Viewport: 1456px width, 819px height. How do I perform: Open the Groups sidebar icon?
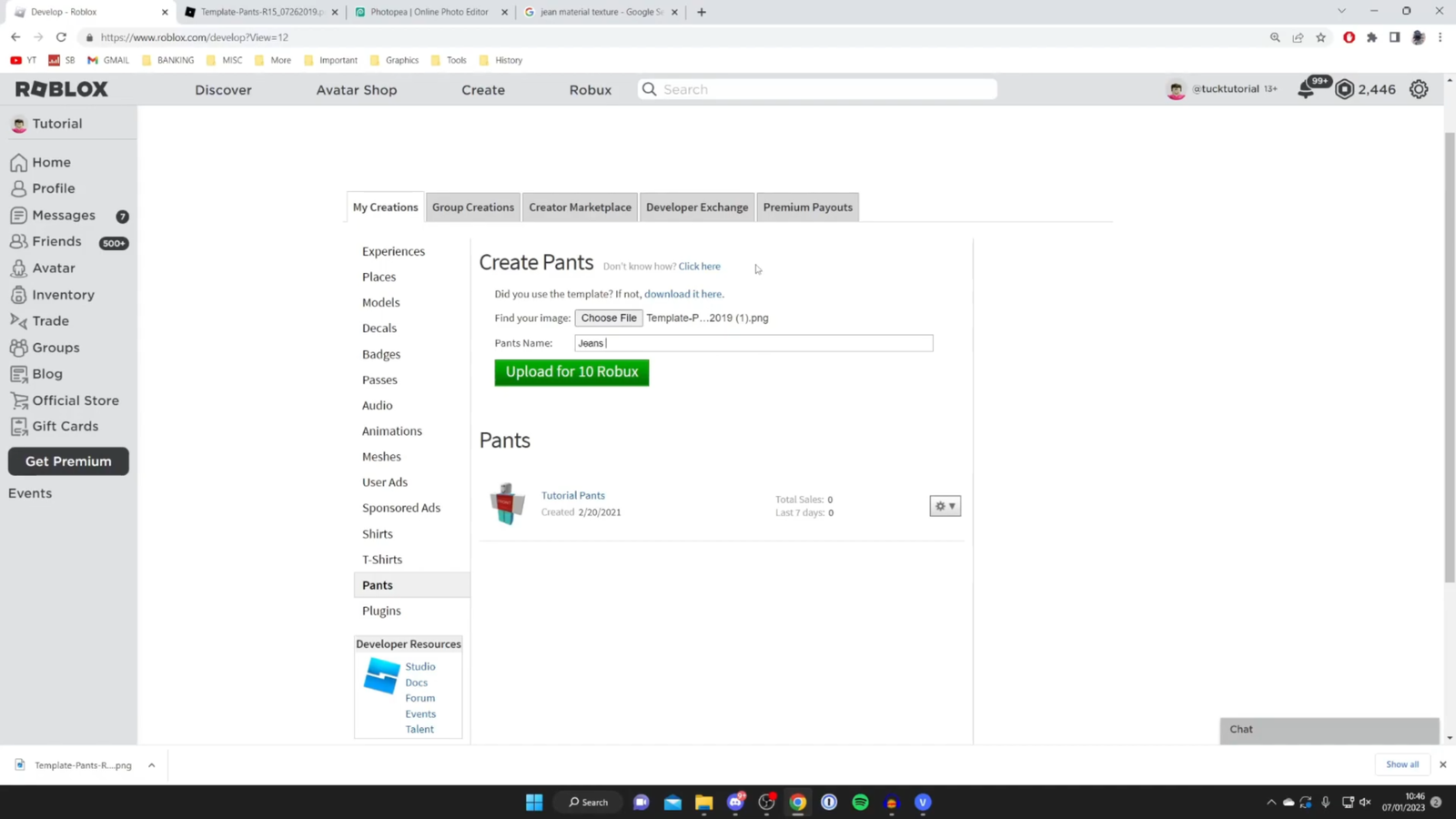click(x=17, y=347)
